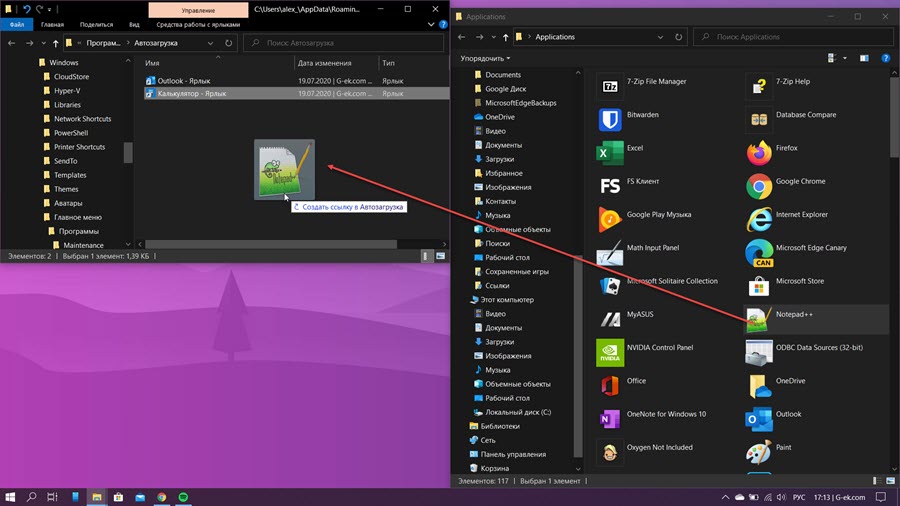Refresh the Автозагрузка folder view
Image resolution: width=900 pixels, height=506 pixels.
click(x=228, y=43)
